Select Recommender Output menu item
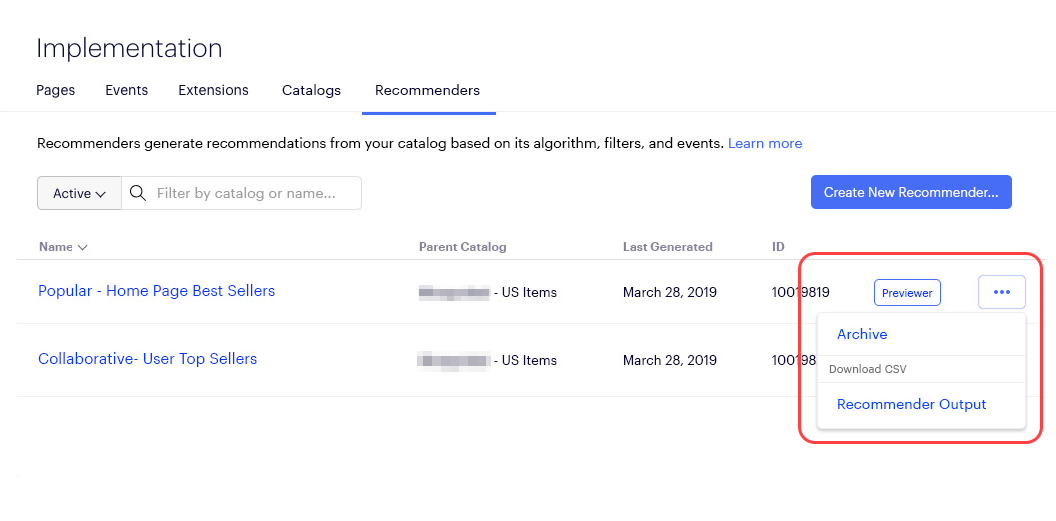Screen dimensions: 1056x521 pyautogui.click(x=911, y=404)
